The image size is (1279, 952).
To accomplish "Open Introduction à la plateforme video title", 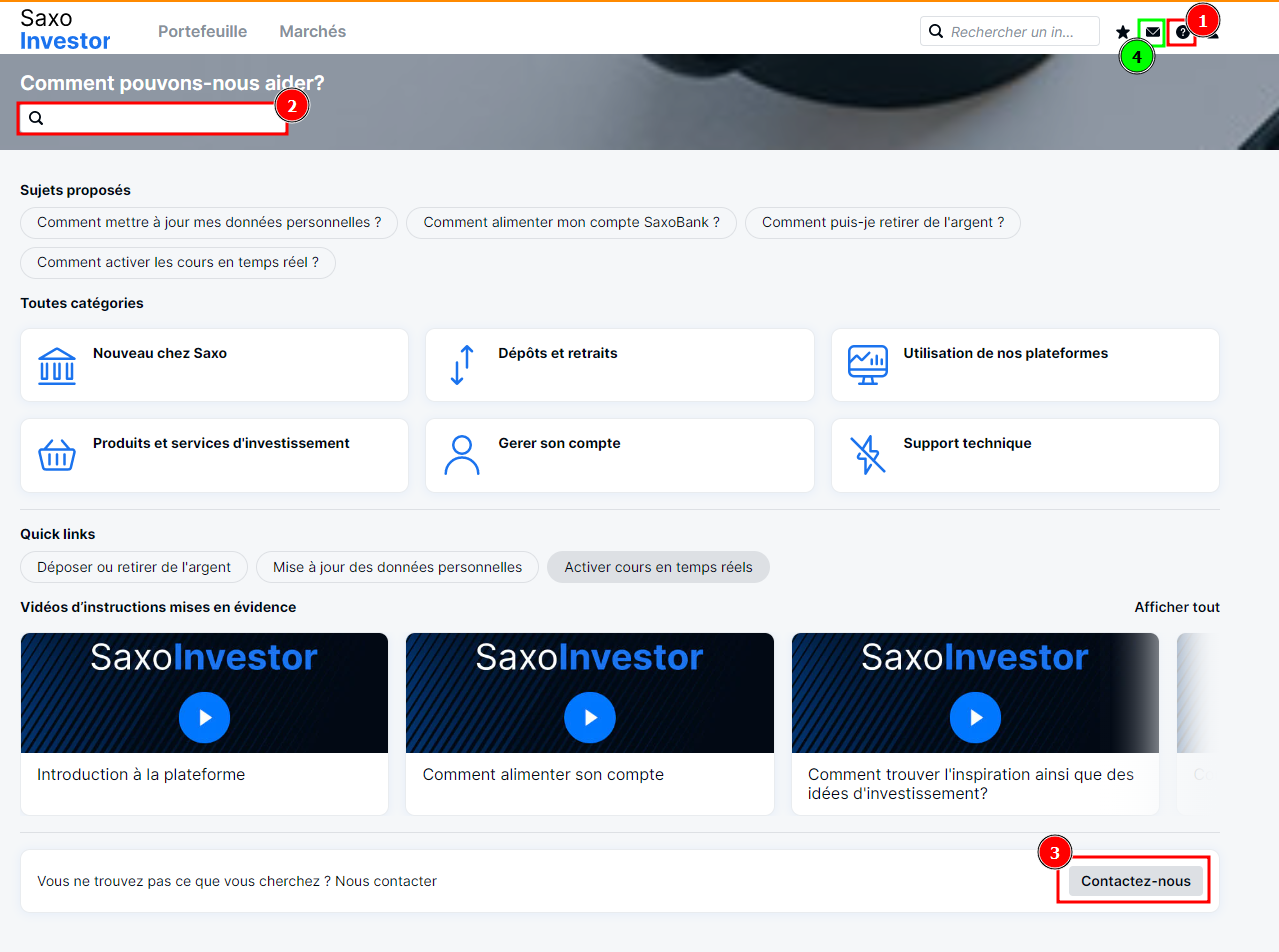I will (141, 774).
